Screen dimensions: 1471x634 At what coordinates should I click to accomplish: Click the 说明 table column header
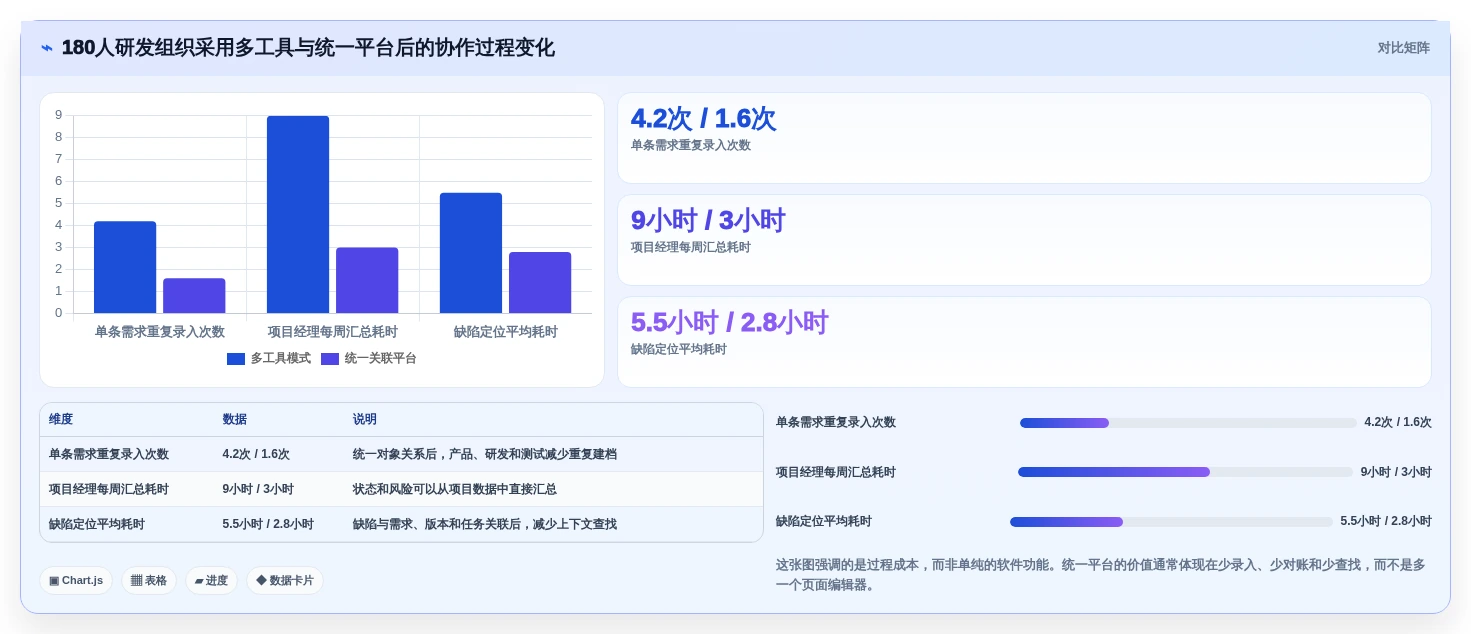click(365, 419)
